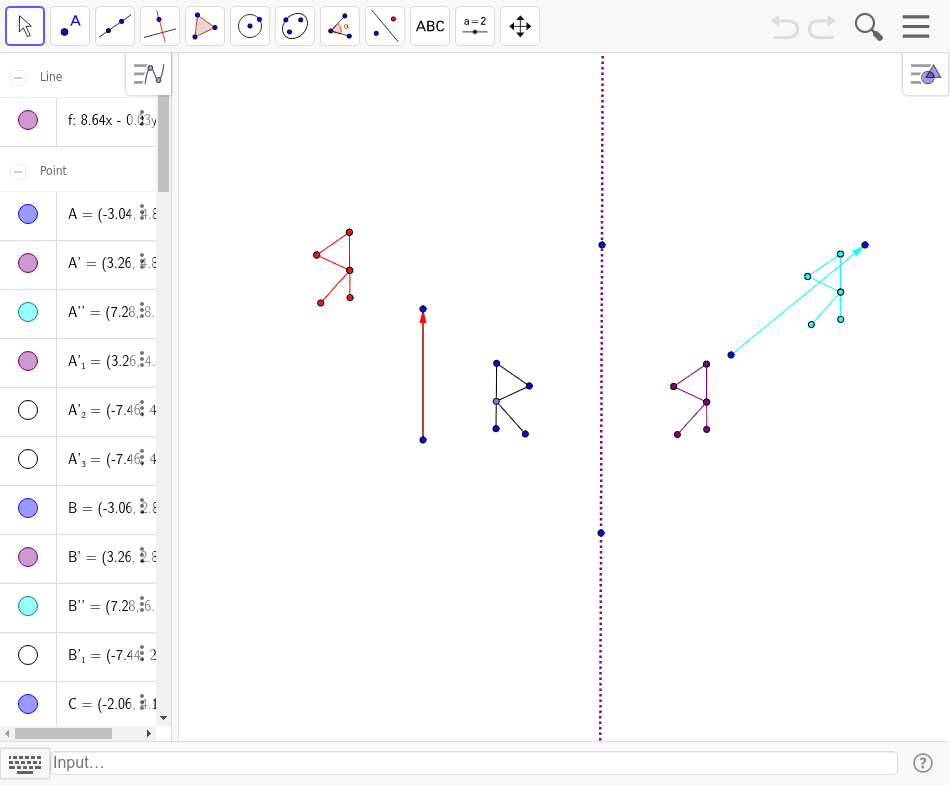Open the Graphics view style bar

point(925,74)
